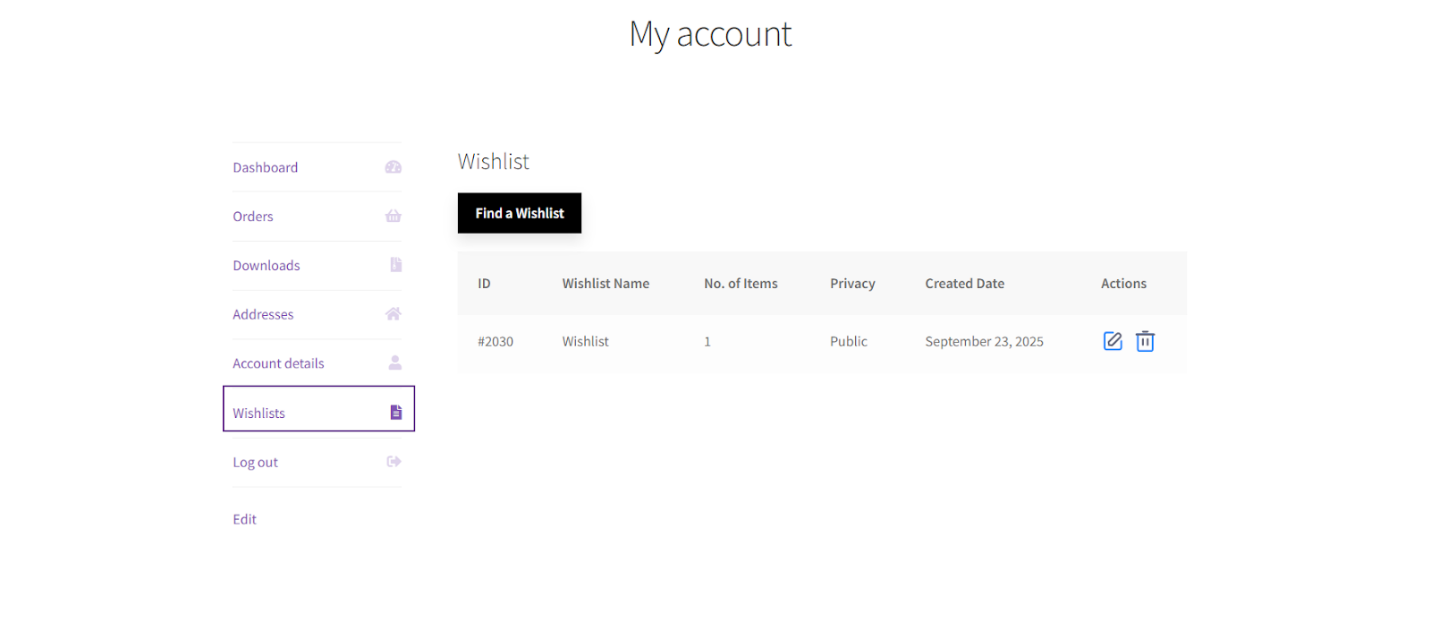
Task: Click the wishlist ID #2030
Action: coord(496,341)
